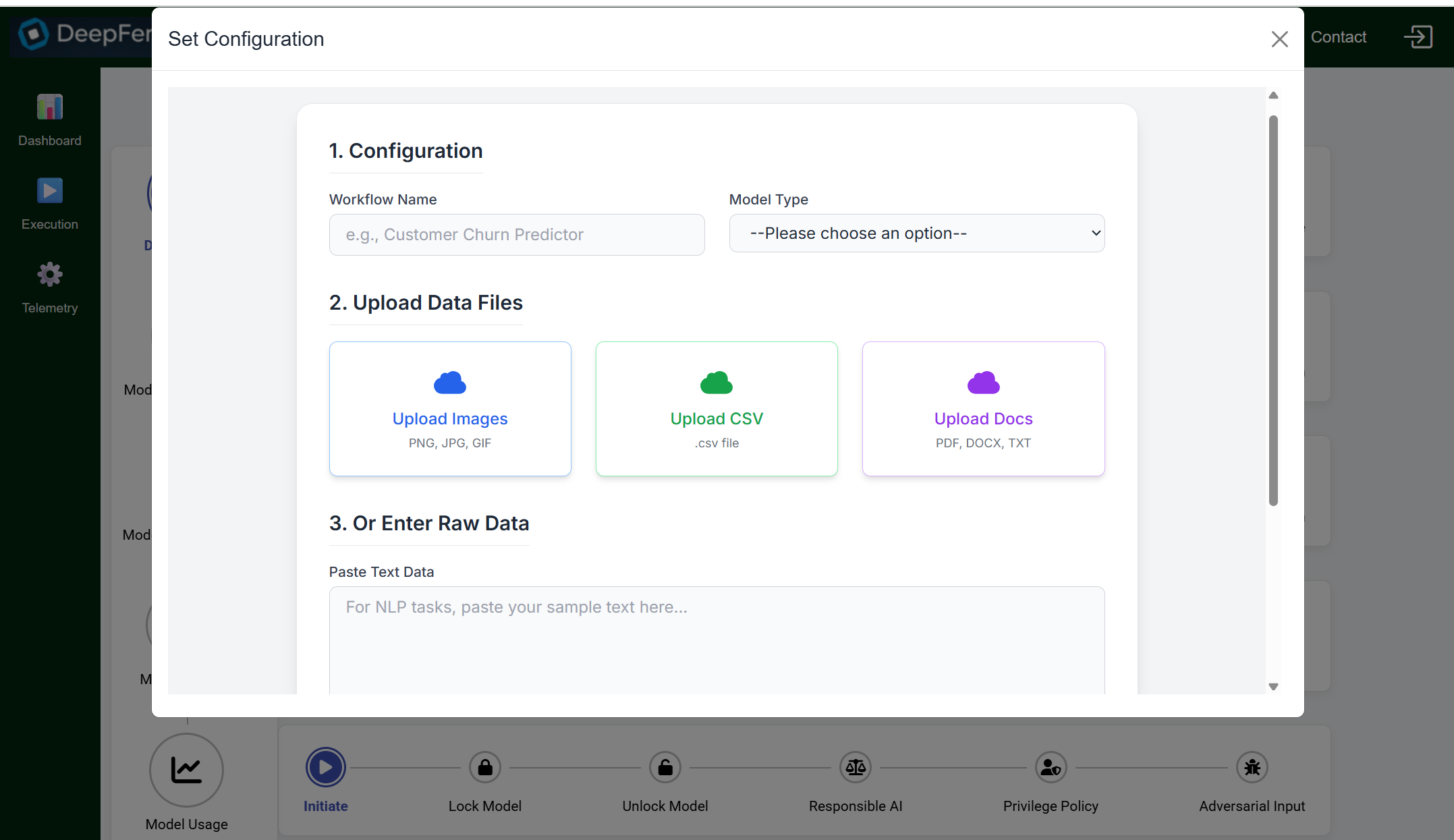Click the Responsible AI scales icon
1454x840 pixels.
(856, 767)
